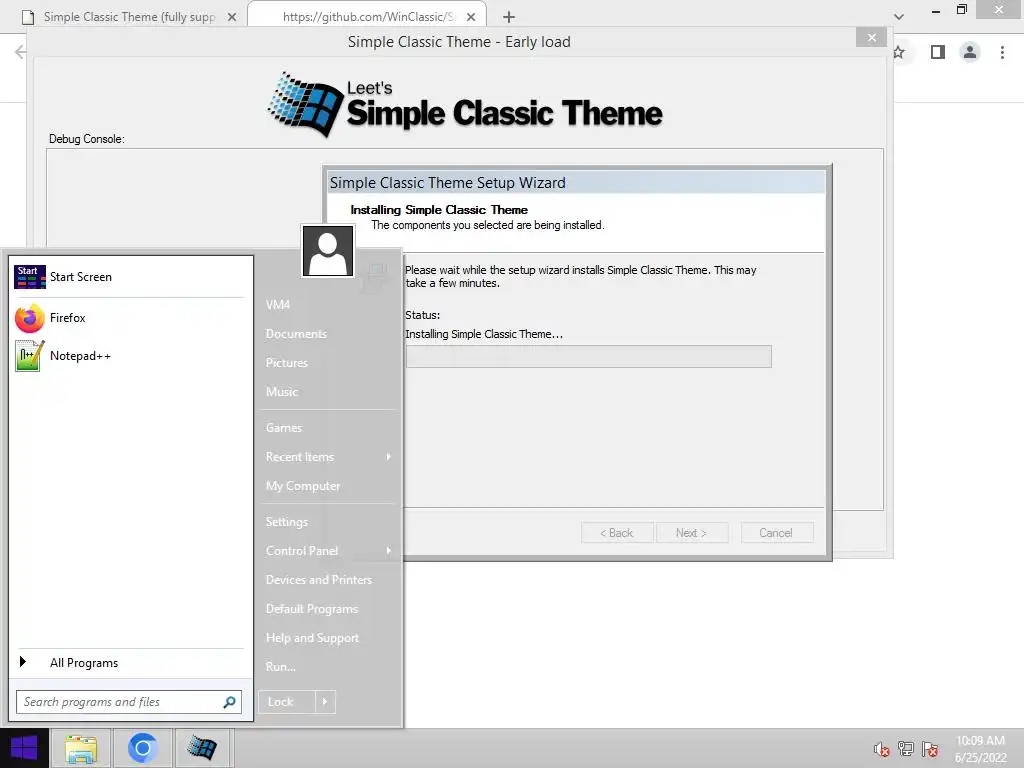Click the Back button in wizard
The width and height of the screenshot is (1024, 768).
617,533
